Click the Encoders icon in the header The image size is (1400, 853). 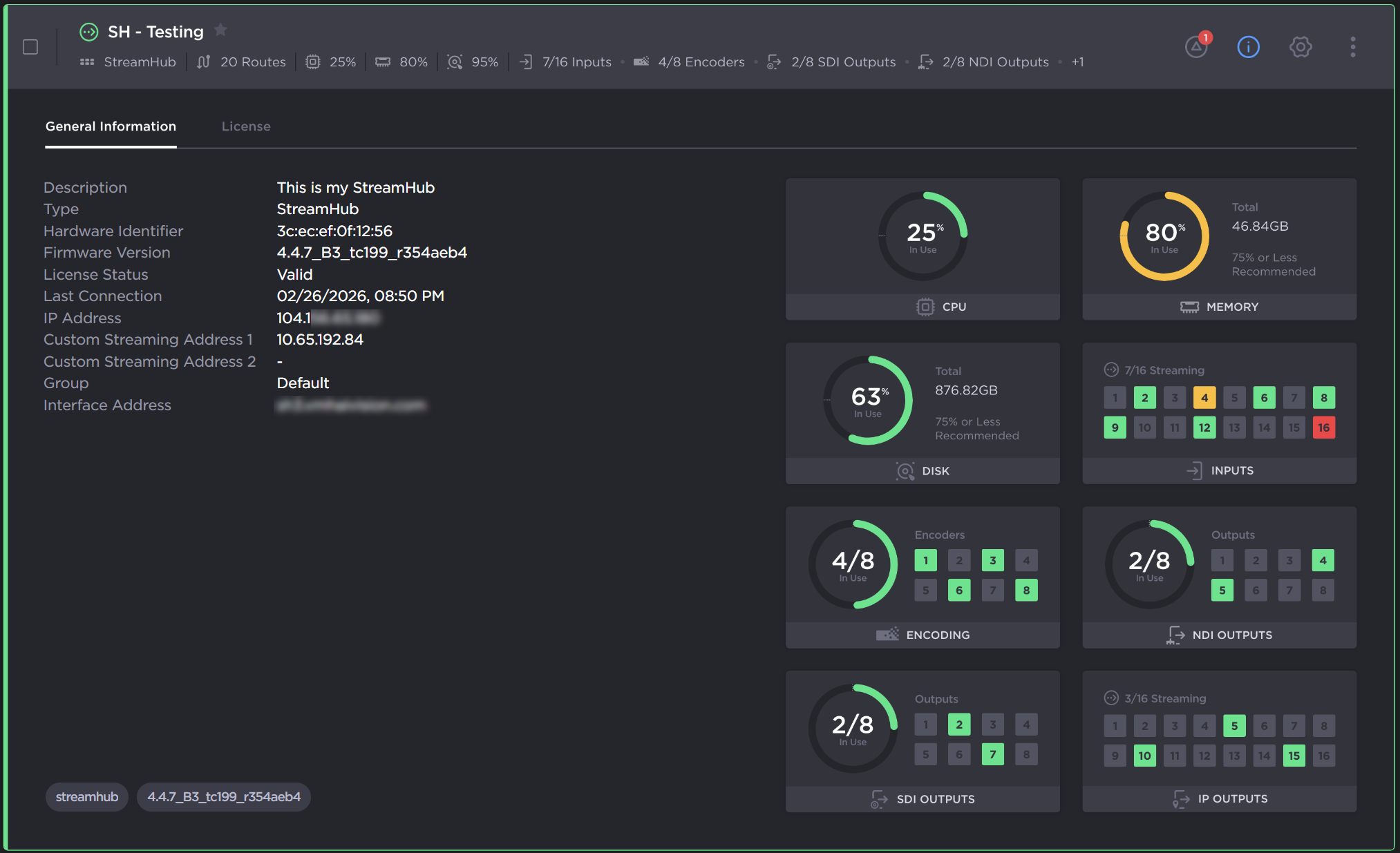pos(641,61)
